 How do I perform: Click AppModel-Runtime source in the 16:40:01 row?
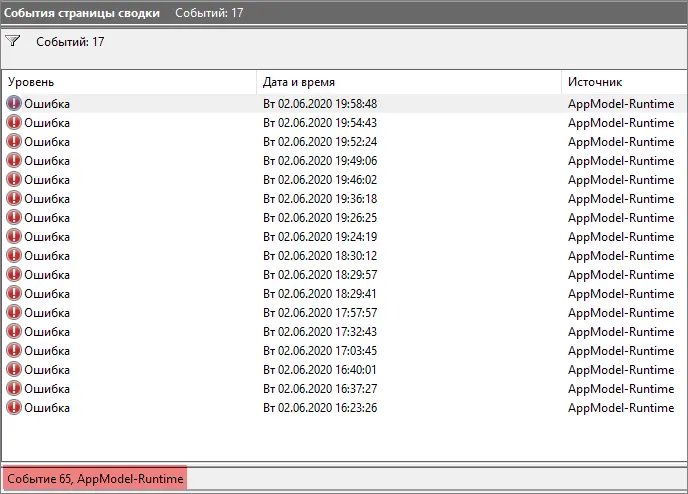click(x=620, y=369)
